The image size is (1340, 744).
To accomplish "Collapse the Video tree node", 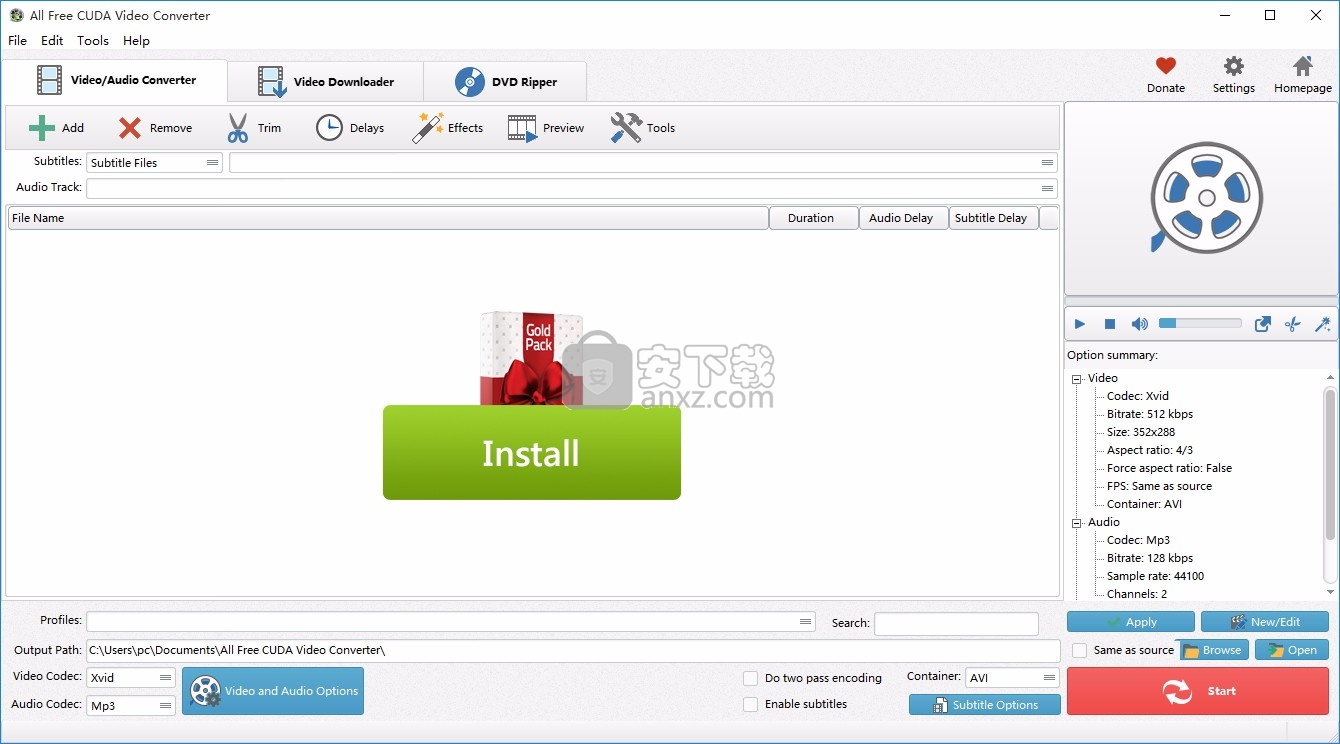I will click(x=1077, y=379).
